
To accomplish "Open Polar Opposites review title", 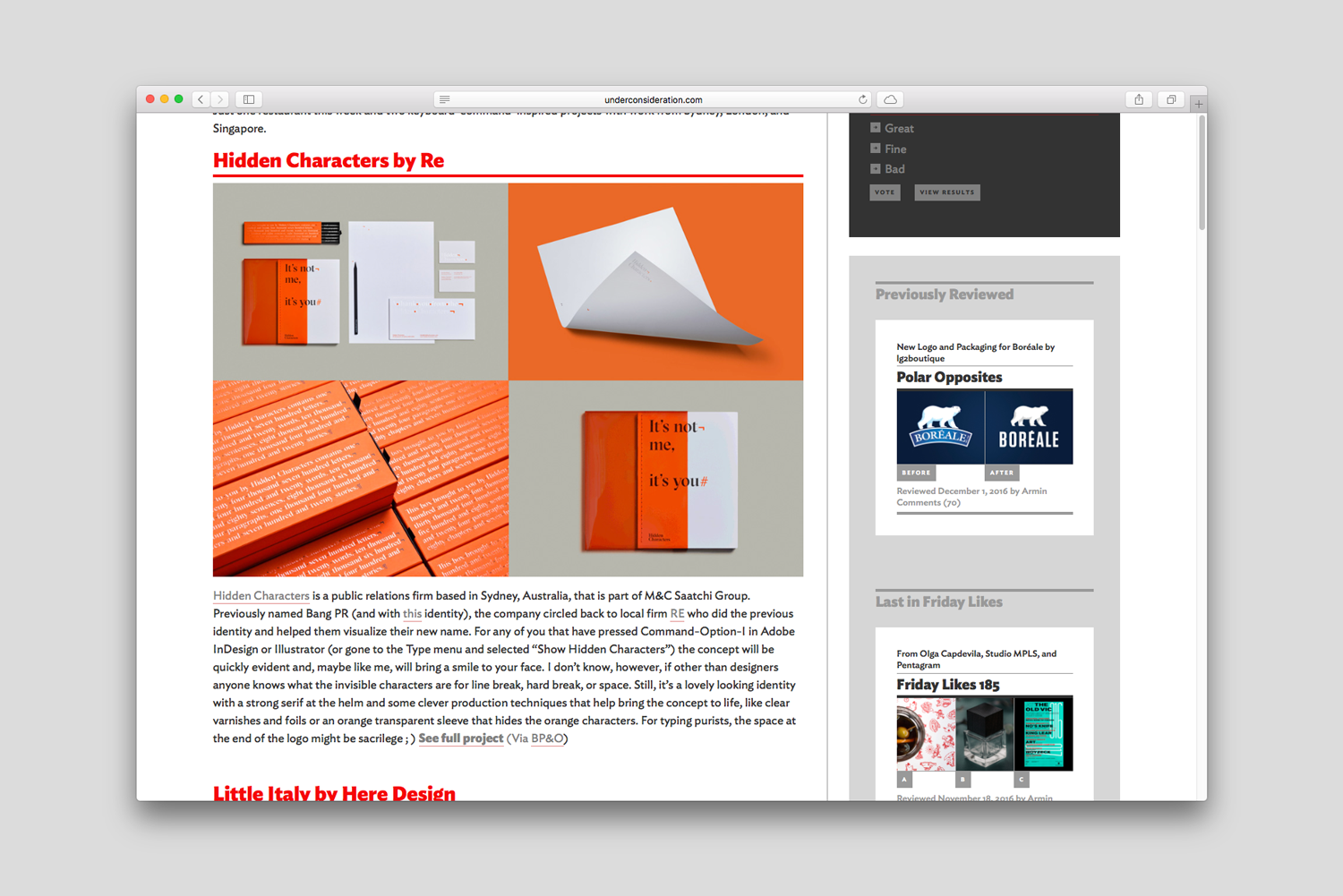I will click(949, 377).
